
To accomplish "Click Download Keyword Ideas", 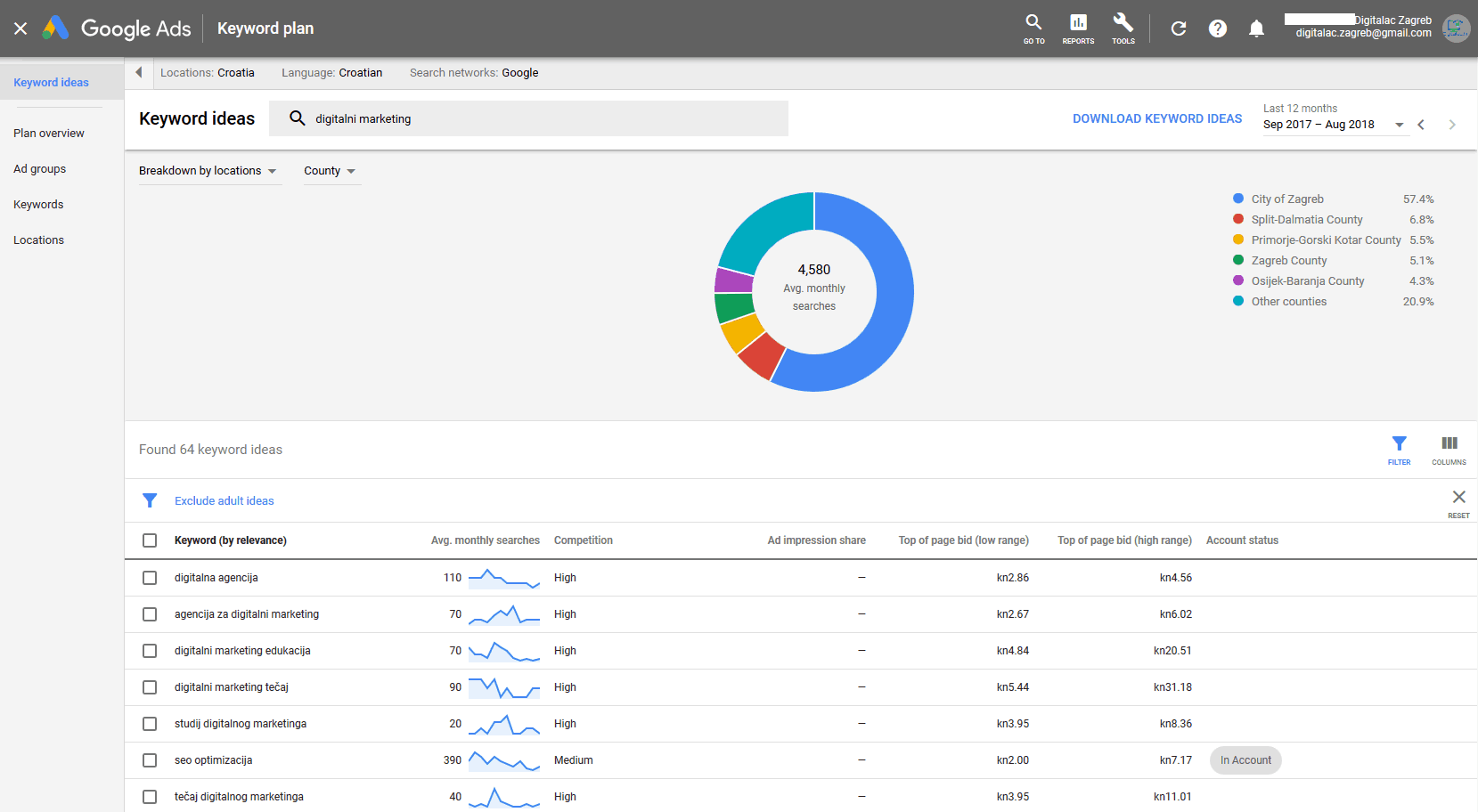I will [1156, 118].
